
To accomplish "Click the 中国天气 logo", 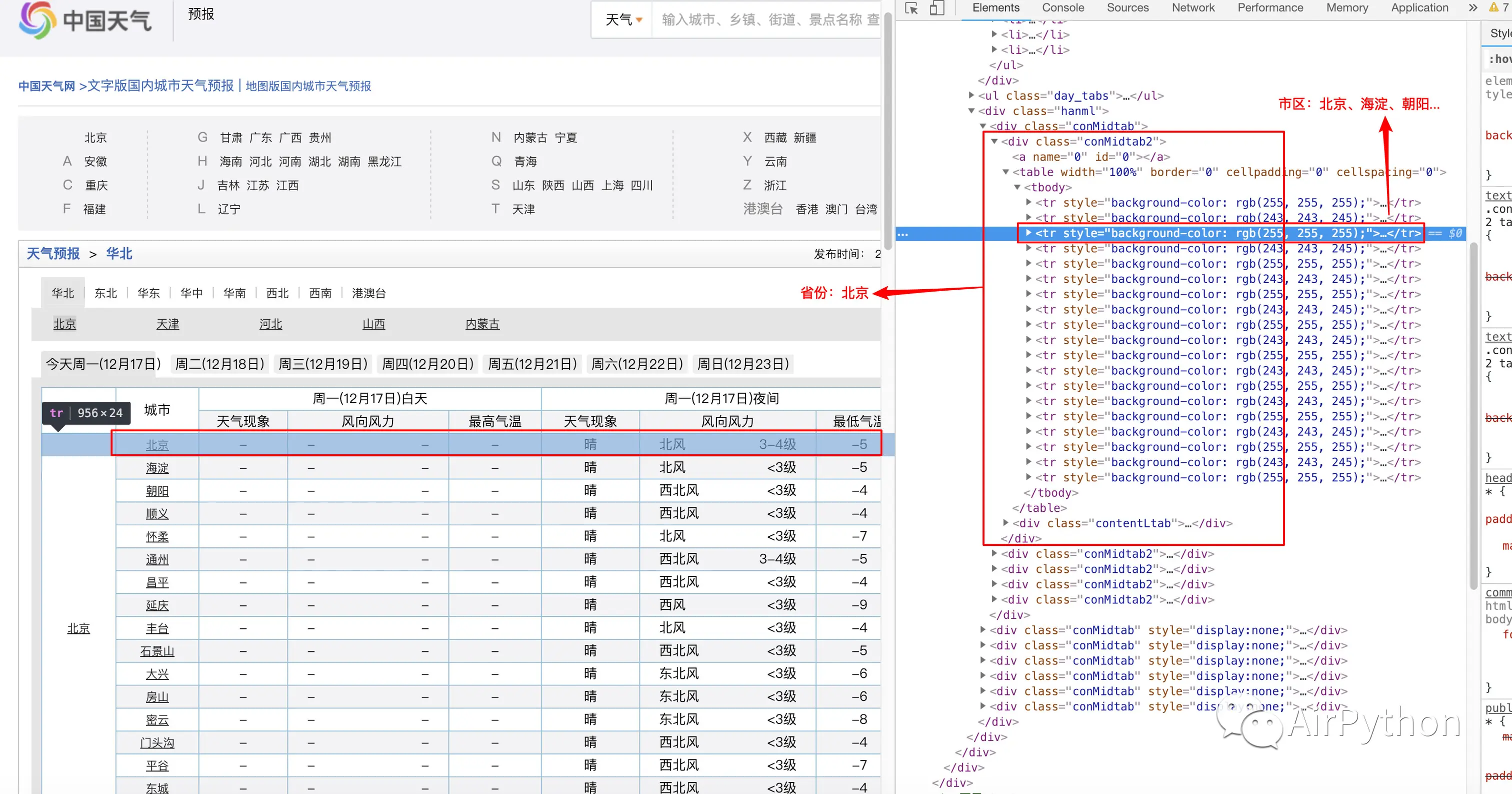I will coord(85,21).
